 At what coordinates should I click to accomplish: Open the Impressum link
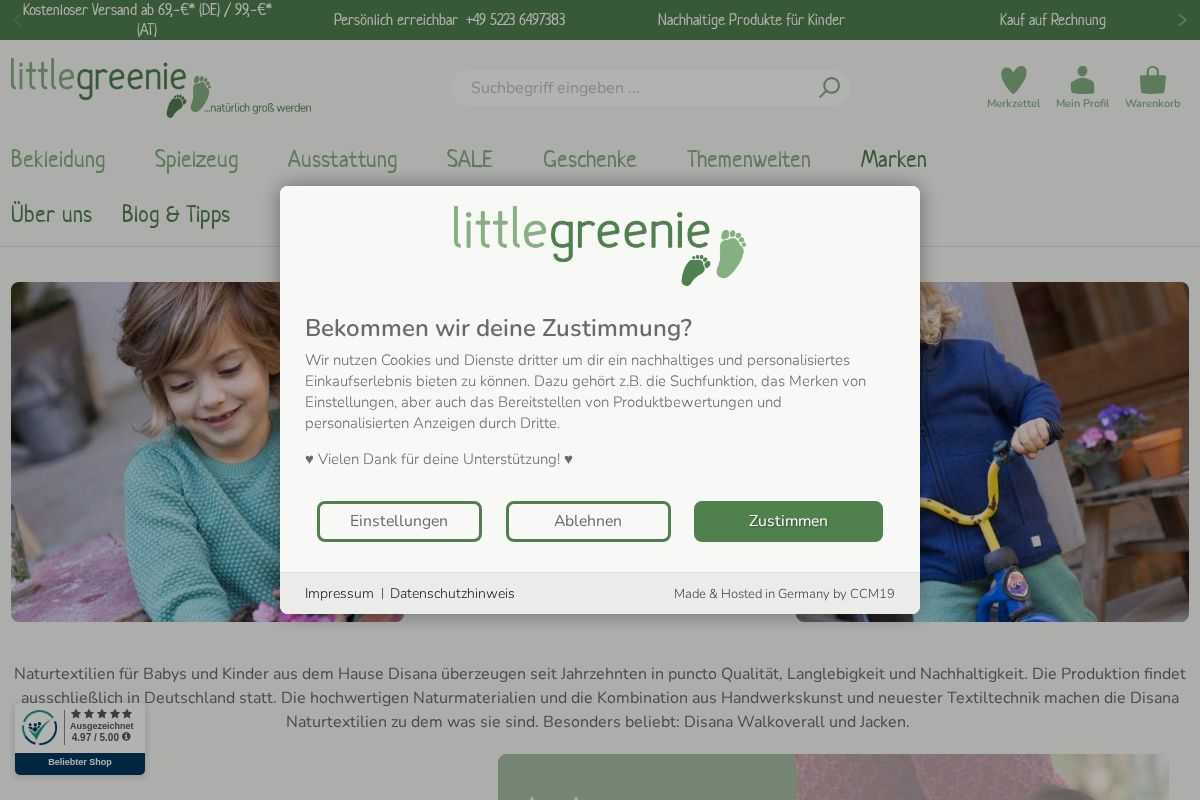point(339,594)
